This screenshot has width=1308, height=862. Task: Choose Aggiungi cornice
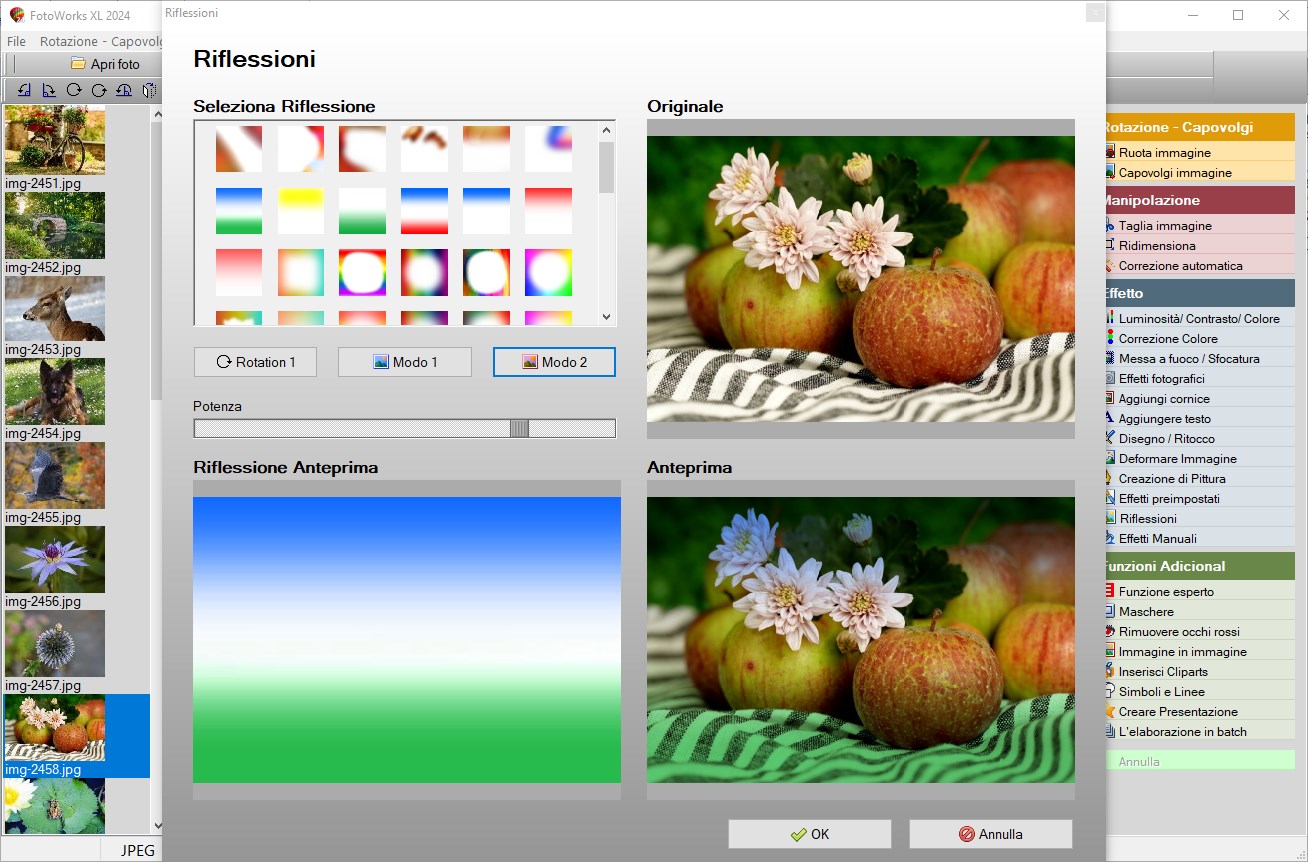pyautogui.click(x=1198, y=398)
